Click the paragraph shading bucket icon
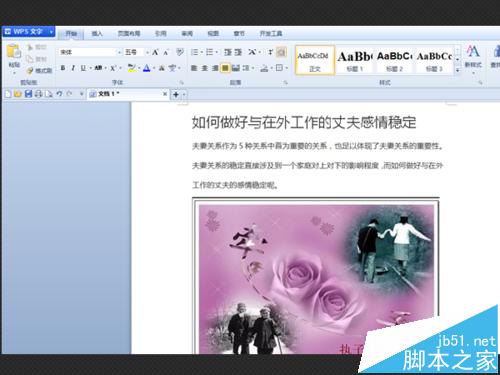500x375 pixels. tap(264, 68)
